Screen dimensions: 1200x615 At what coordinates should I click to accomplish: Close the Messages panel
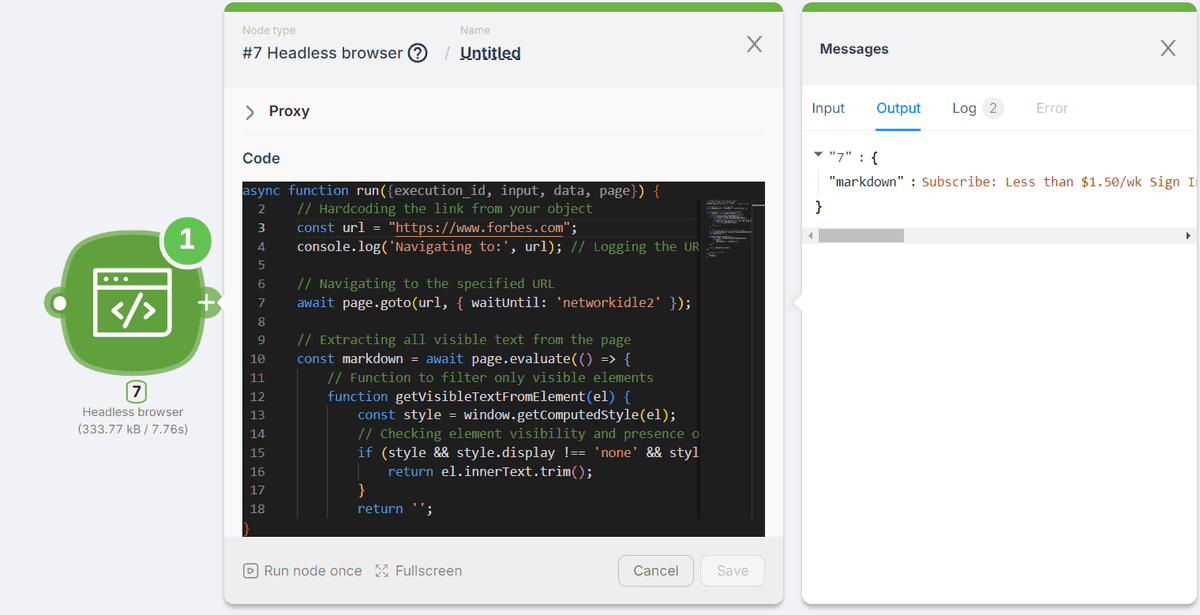pos(1167,48)
